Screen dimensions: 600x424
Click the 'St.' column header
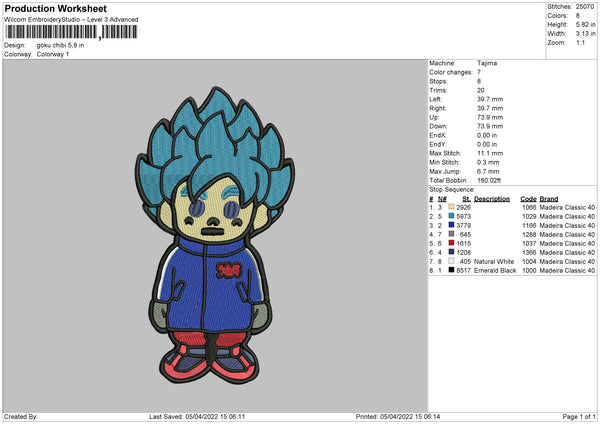point(466,199)
